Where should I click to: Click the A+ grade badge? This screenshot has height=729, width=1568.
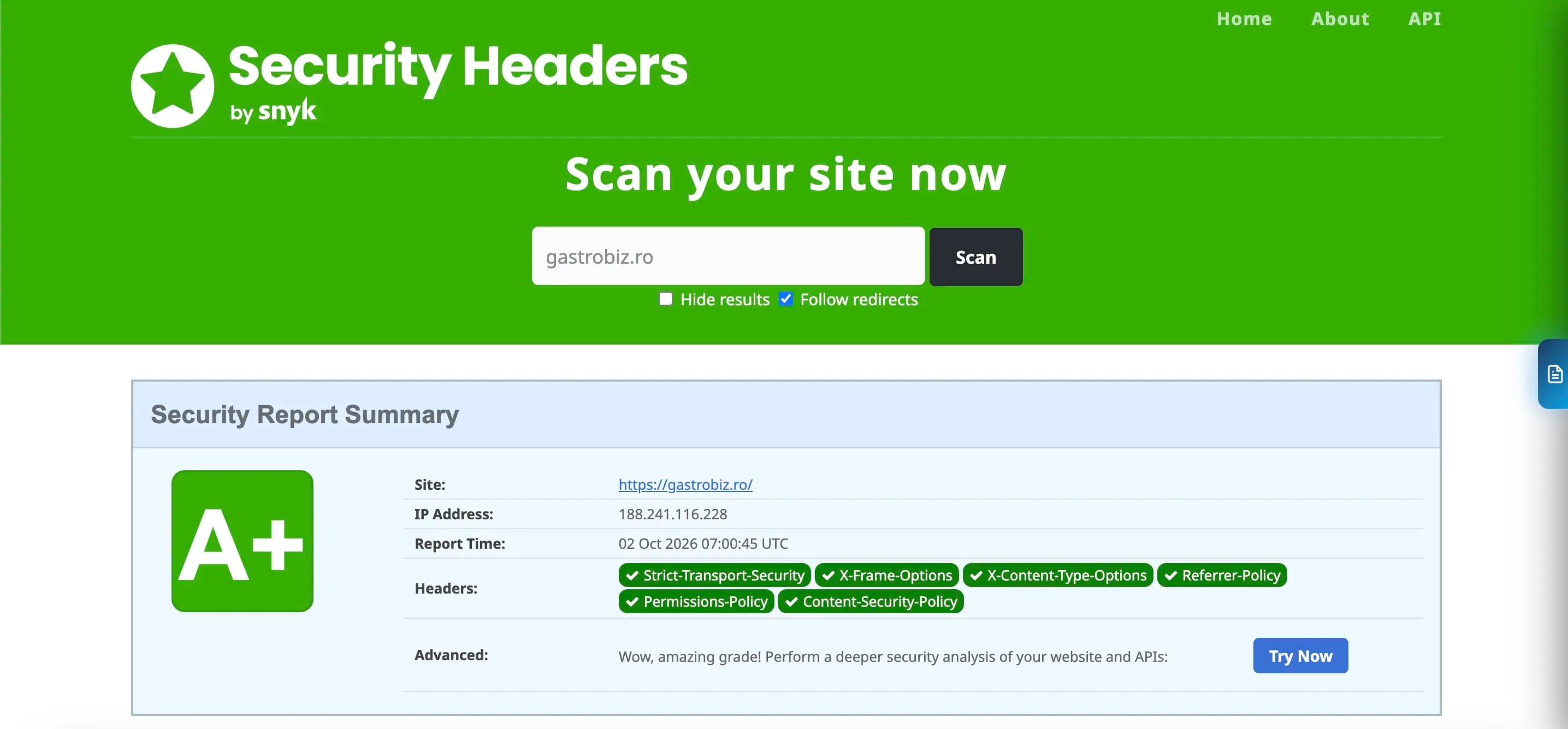[x=242, y=541]
